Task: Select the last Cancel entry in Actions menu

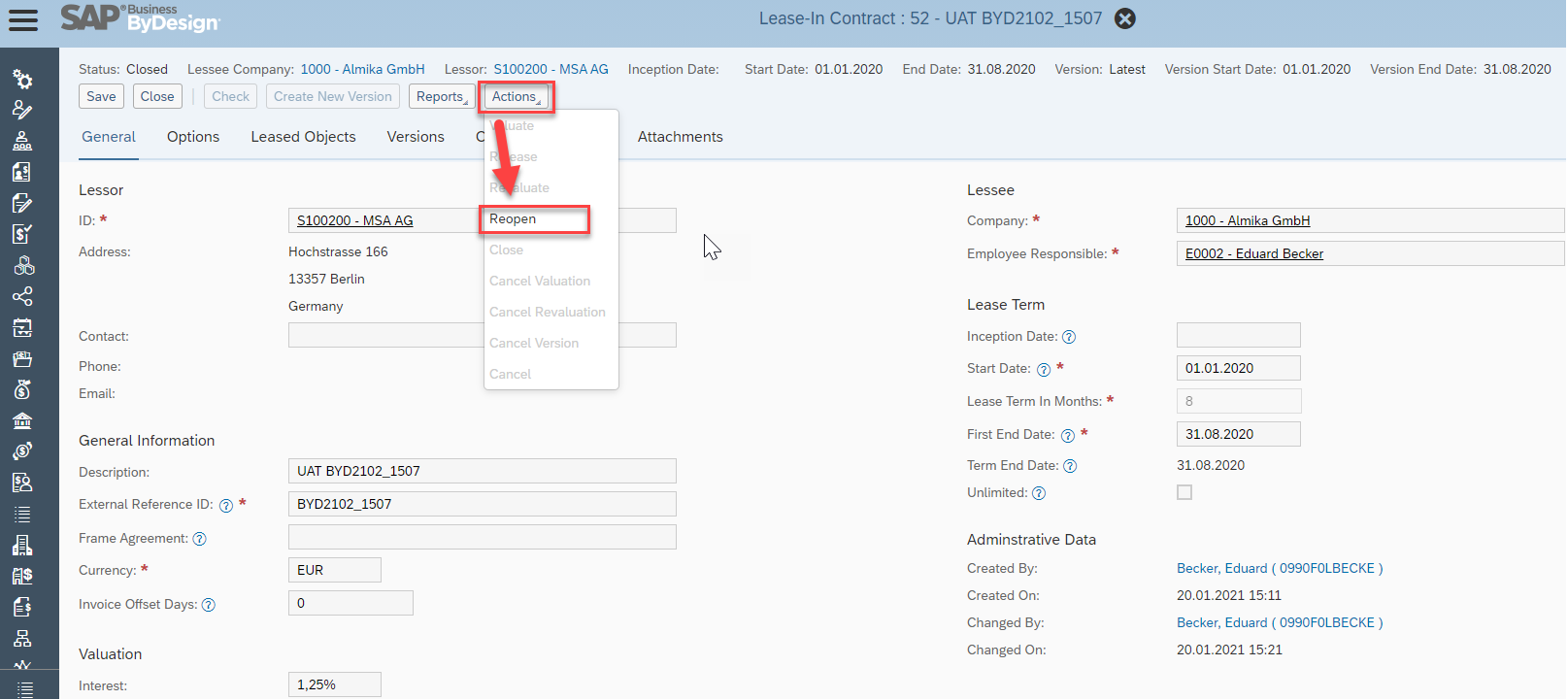Action: tap(510, 375)
